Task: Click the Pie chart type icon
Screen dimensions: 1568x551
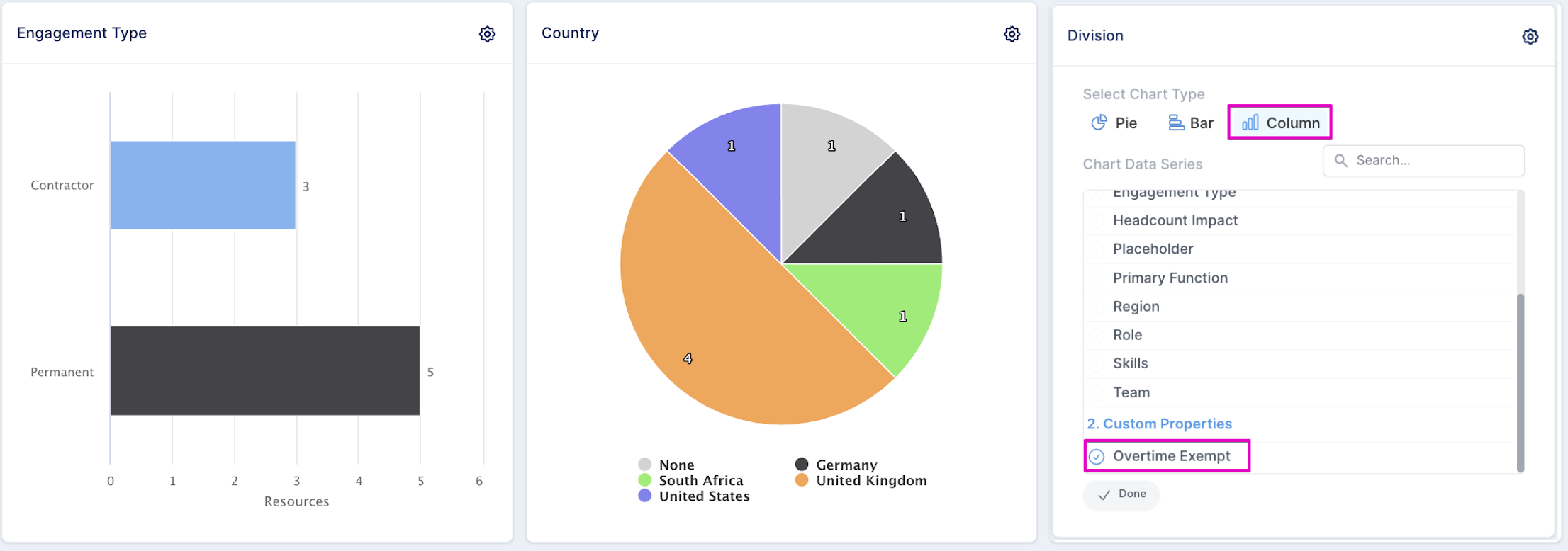Action: (x=1099, y=123)
